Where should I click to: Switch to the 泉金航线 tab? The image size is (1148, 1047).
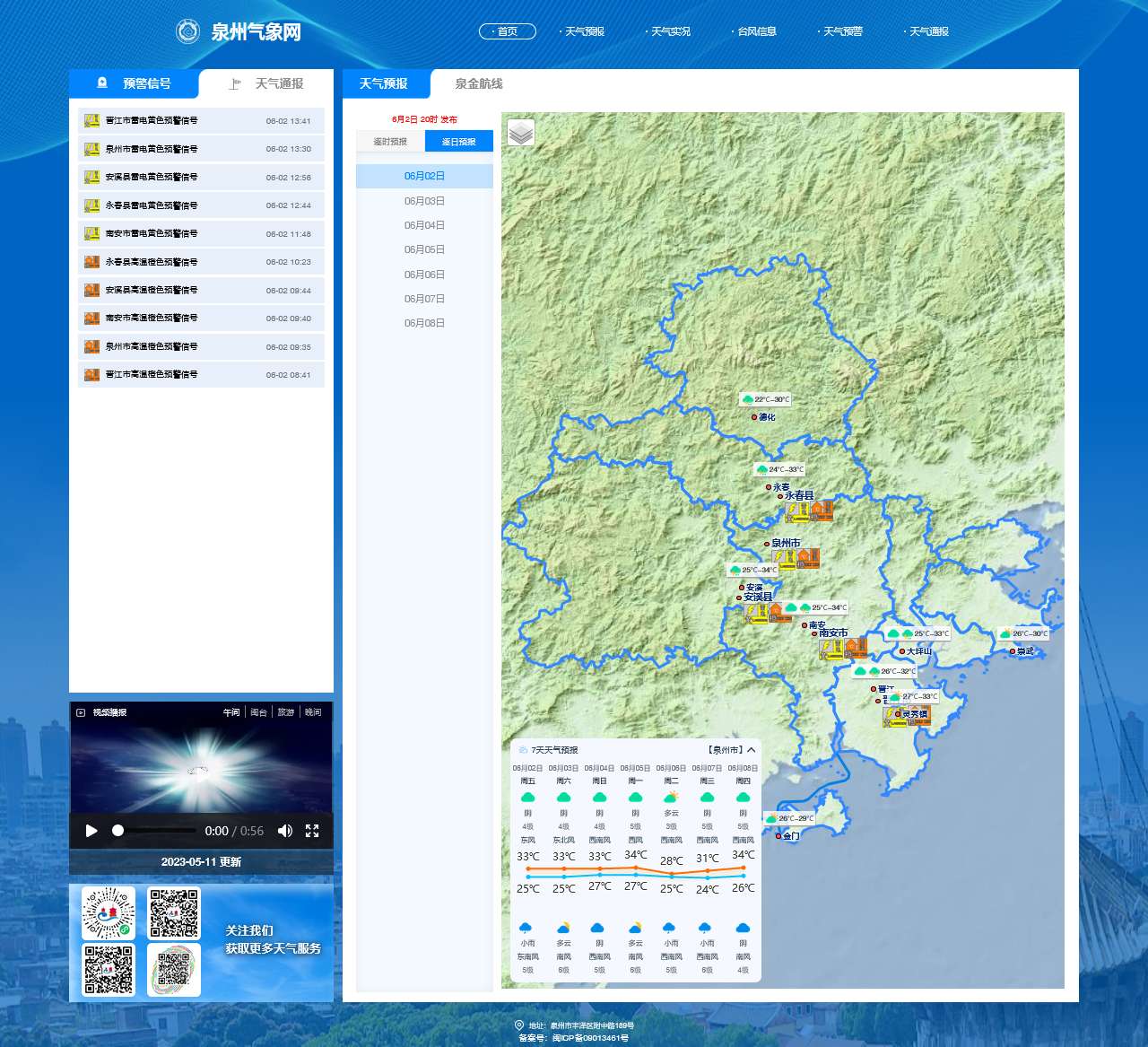click(478, 83)
